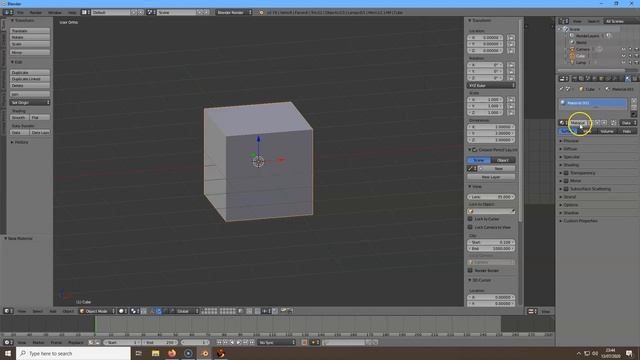The width and height of the screenshot is (640, 360).
Task: Toggle Lamp visibility eye in outliner
Action: [x=623, y=62]
